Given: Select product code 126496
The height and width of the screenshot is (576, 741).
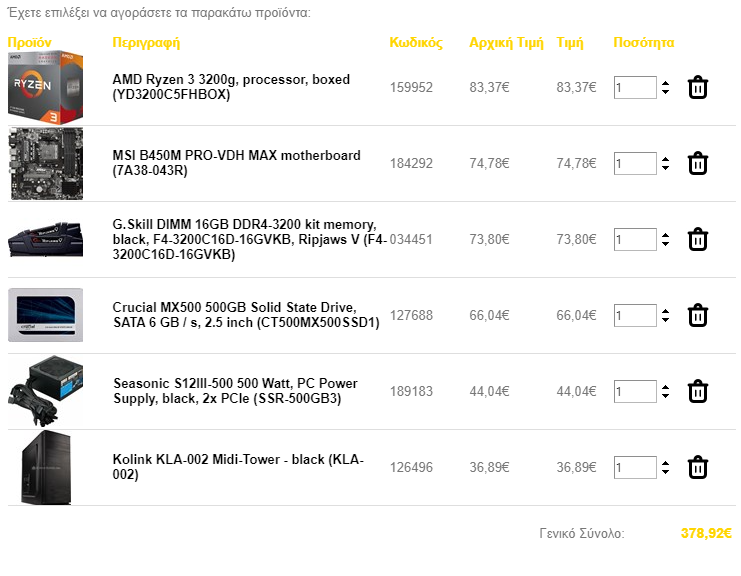Looking at the screenshot, I should (x=411, y=468).
